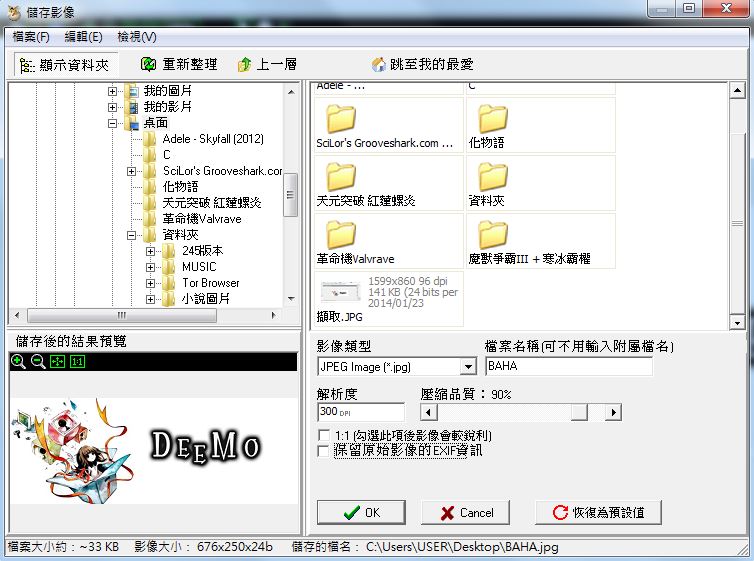
Task: Select 天元突破 紅蓮螺炎 in folder tree
Action: click(x=212, y=202)
